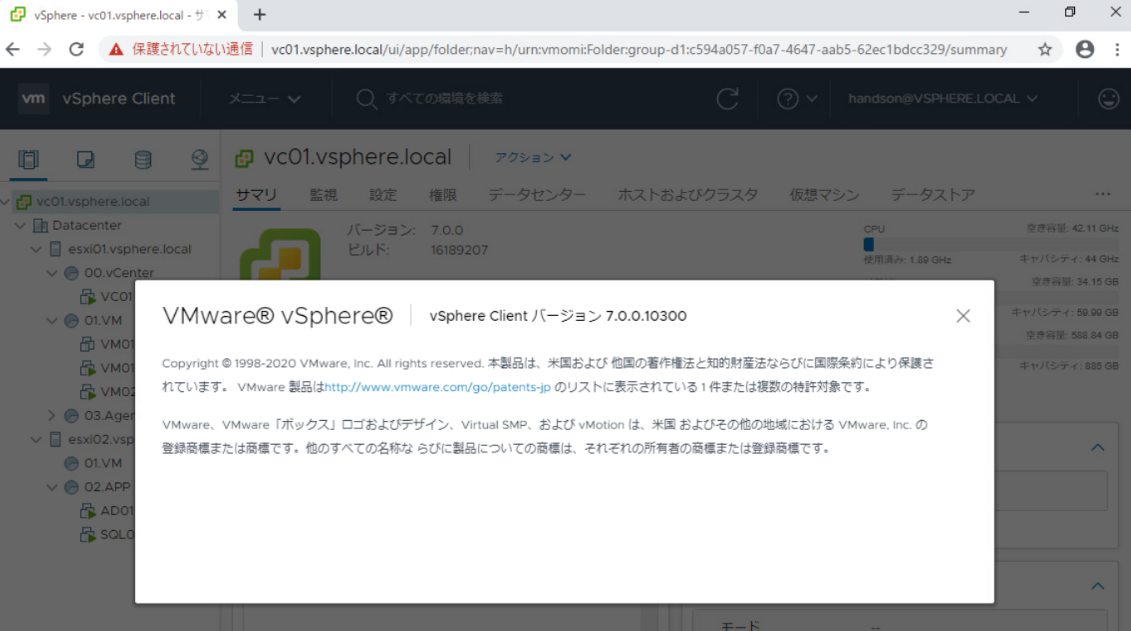
Task: Collapse the 02.APP resource pool
Action: 52,487
